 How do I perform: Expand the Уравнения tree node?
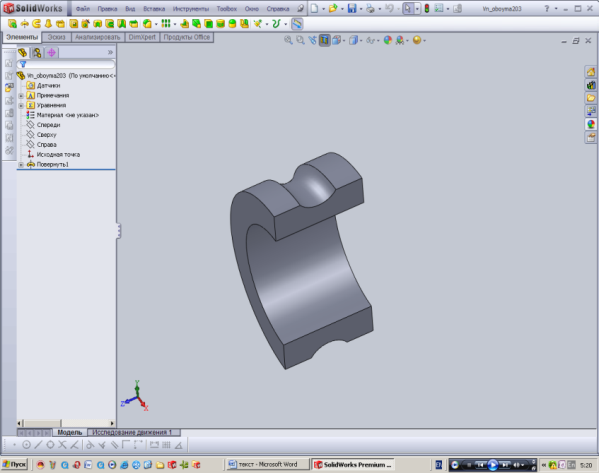coord(21,105)
